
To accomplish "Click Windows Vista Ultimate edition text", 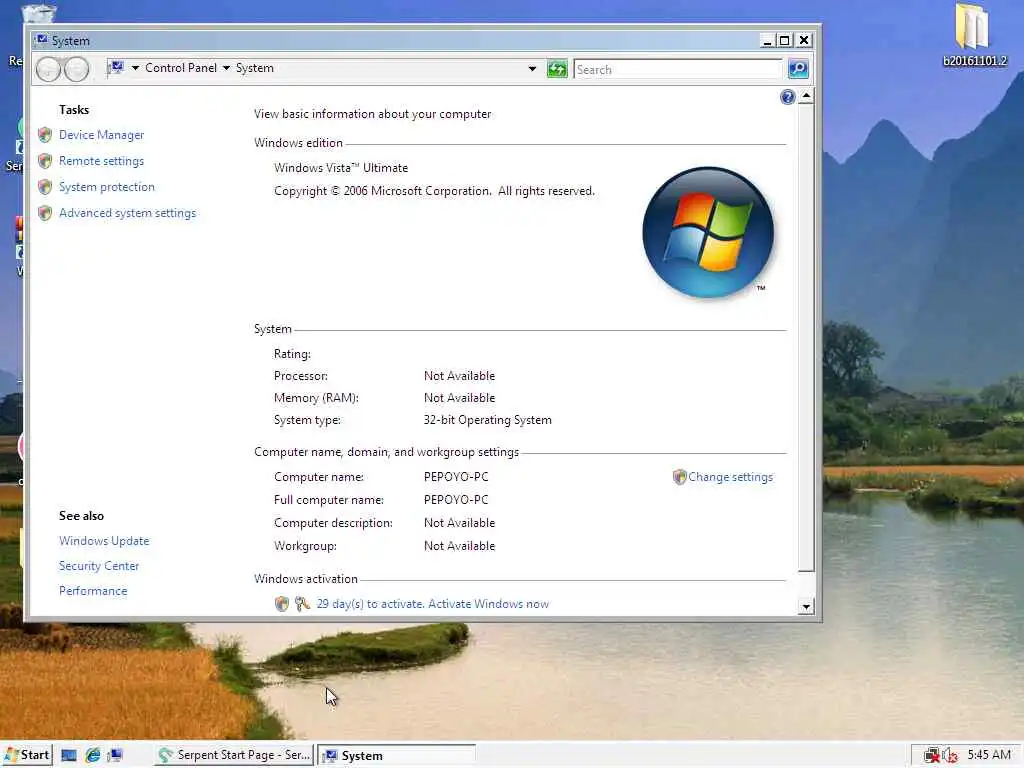I will pyautogui.click(x=341, y=168).
